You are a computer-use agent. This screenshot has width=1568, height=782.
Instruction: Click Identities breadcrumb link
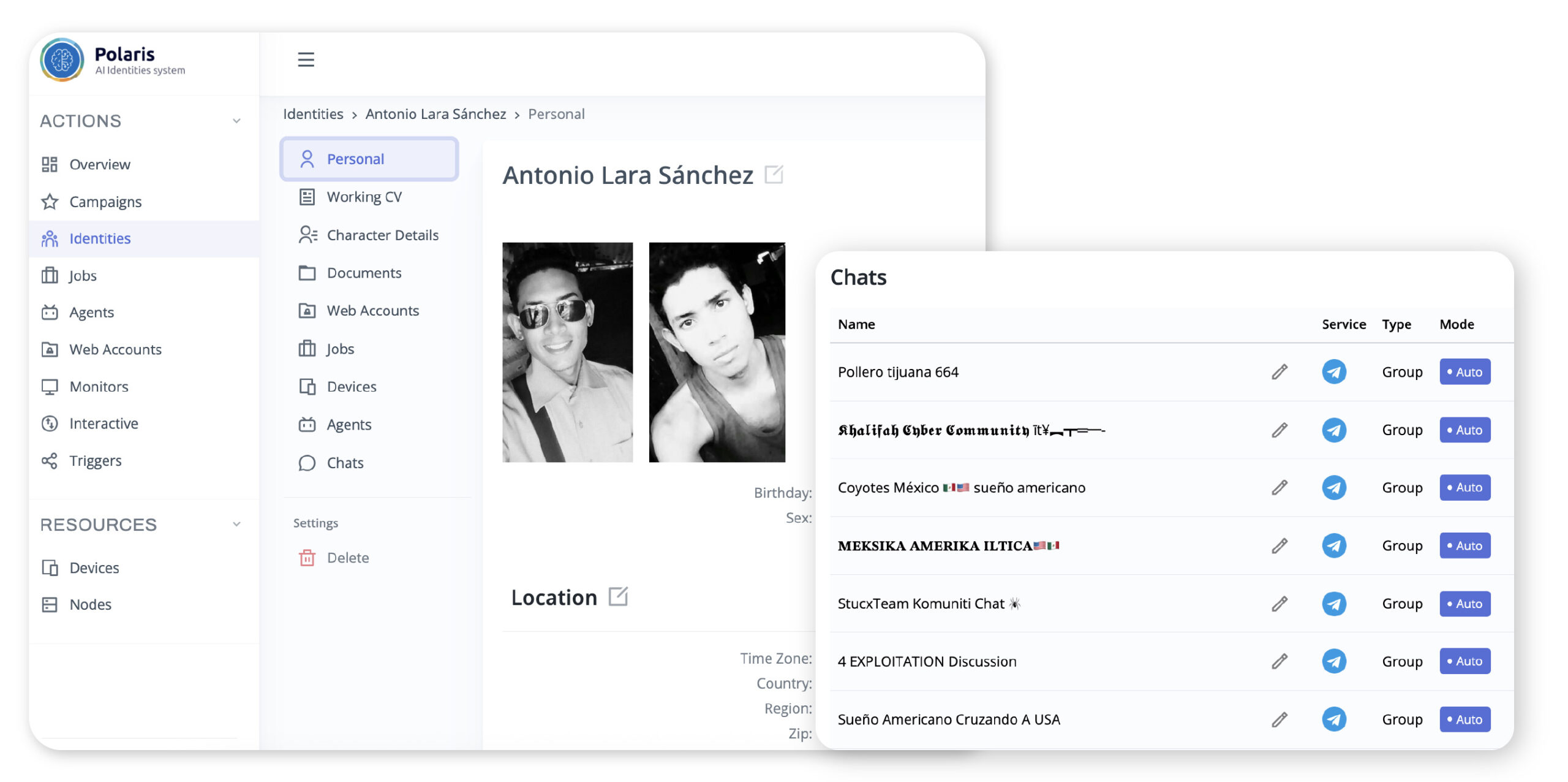pos(313,114)
